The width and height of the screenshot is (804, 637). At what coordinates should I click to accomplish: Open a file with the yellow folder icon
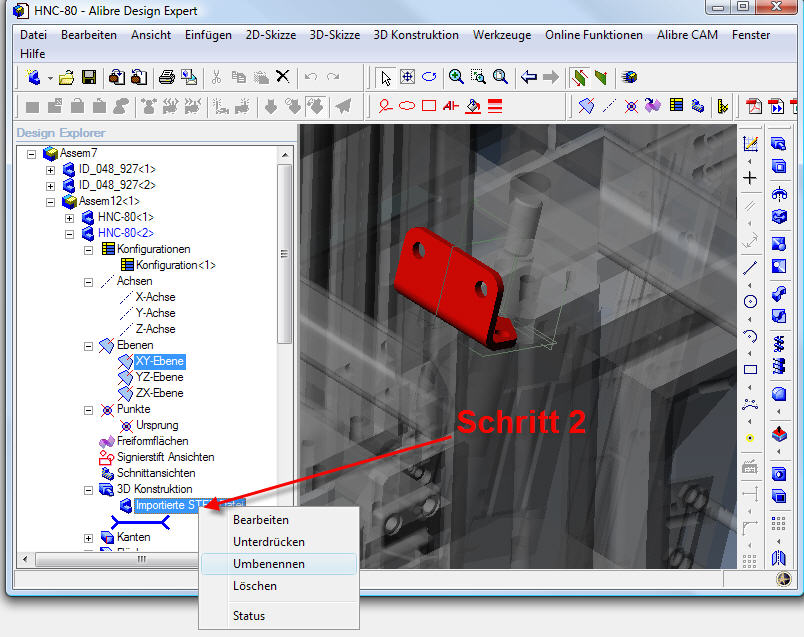66,77
